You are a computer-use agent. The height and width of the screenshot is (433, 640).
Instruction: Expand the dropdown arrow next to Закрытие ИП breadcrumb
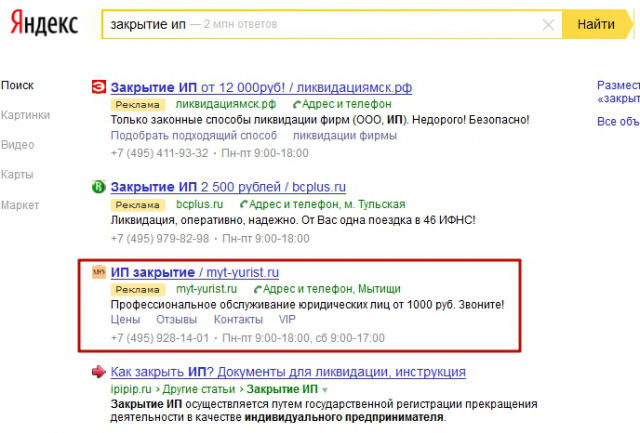325,390
